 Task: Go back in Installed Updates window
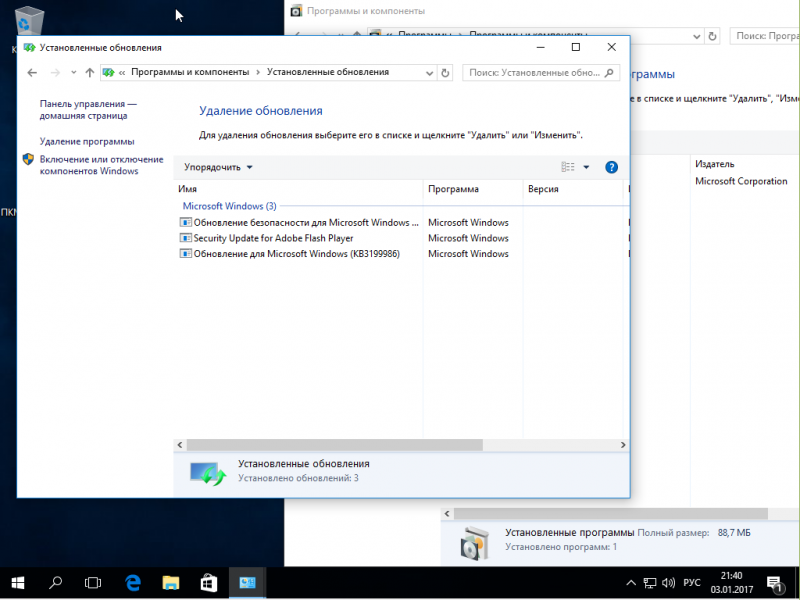[32, 73]
